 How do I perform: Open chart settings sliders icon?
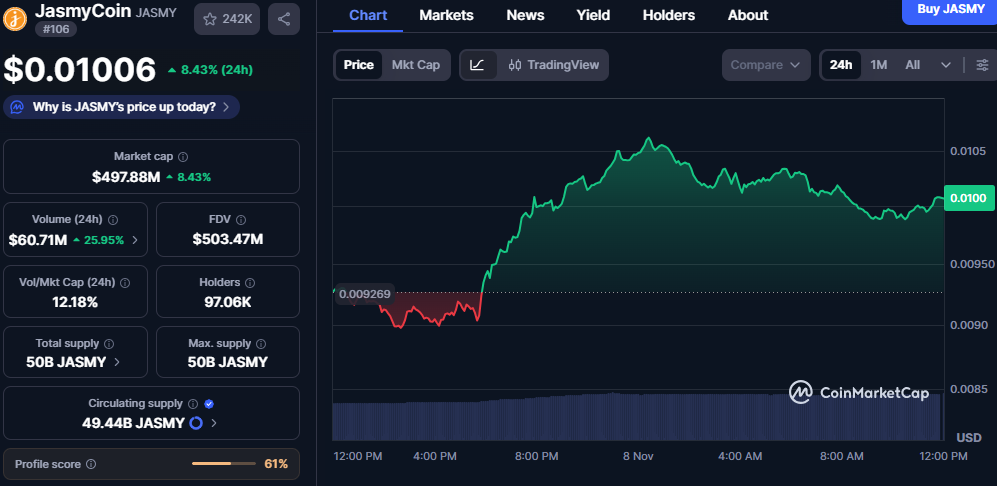[982, 65]
